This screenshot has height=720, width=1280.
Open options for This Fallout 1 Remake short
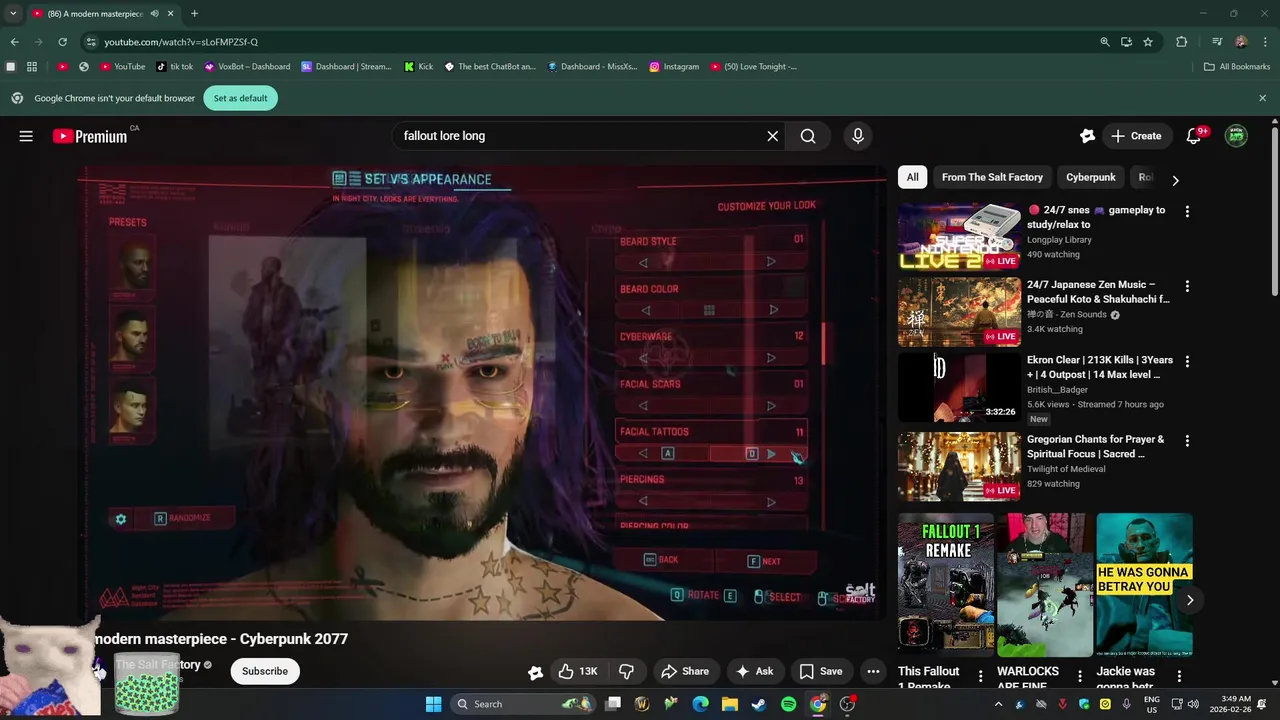(x=980, y=676)
